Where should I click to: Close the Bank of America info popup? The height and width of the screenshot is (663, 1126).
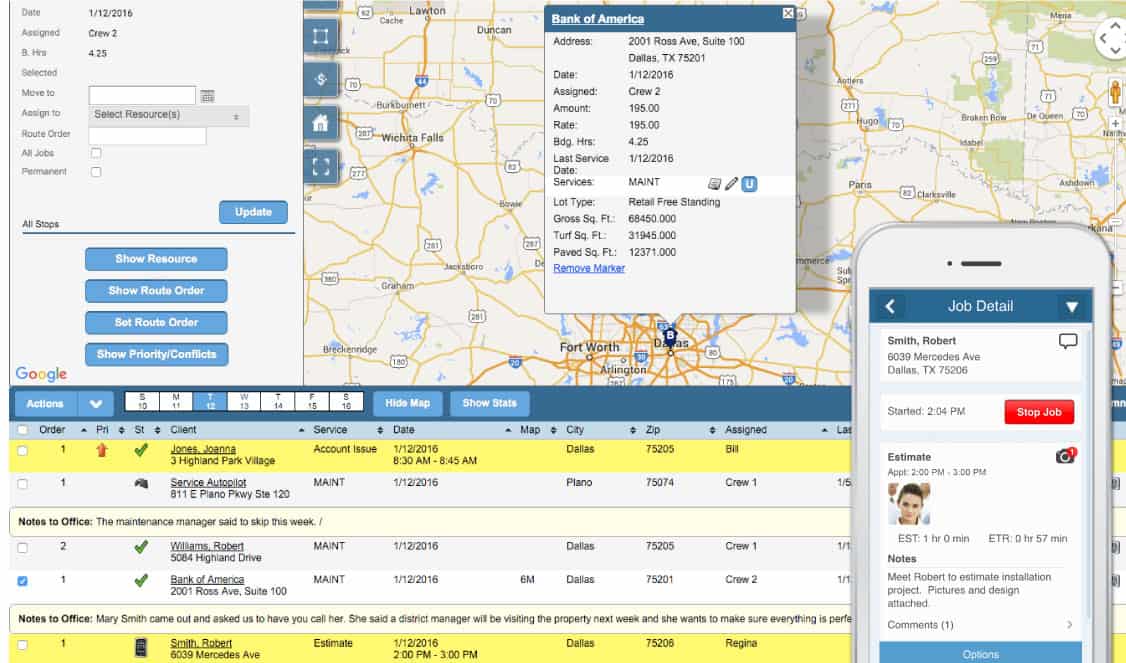tap(788, 14)
